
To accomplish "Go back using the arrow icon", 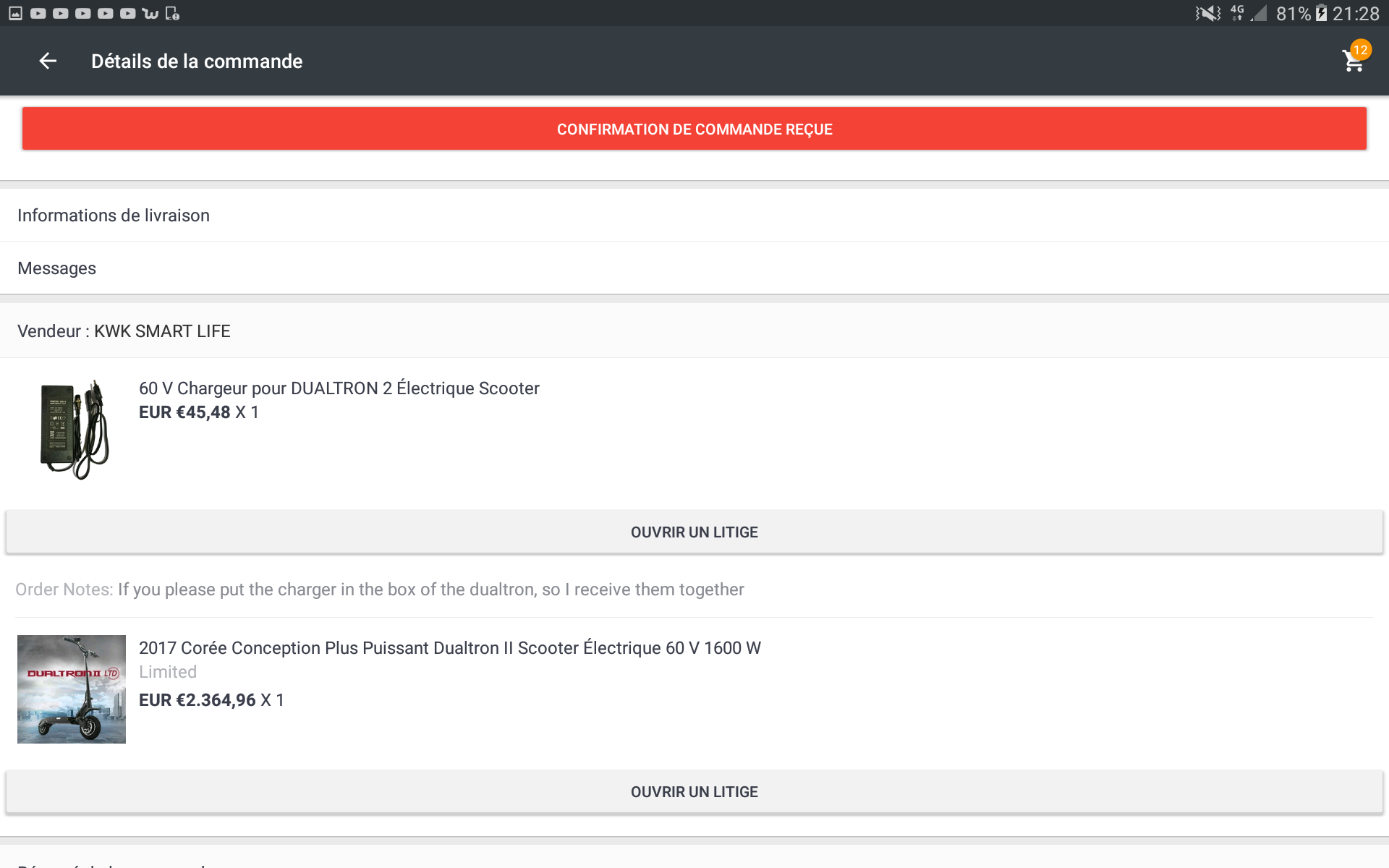I will pos(48,61).
